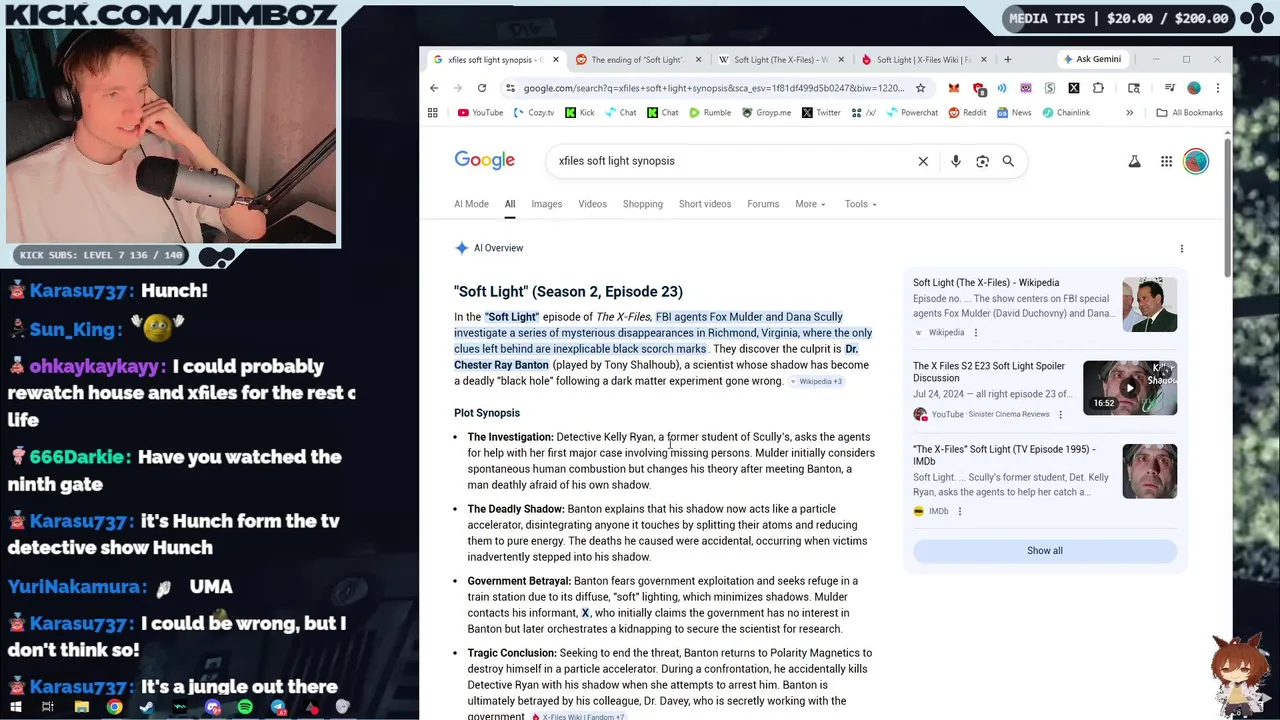Open Telegram from the taskbar
Image resolution: width=1280 pixels, height=720 pixels.
[278, 707]
